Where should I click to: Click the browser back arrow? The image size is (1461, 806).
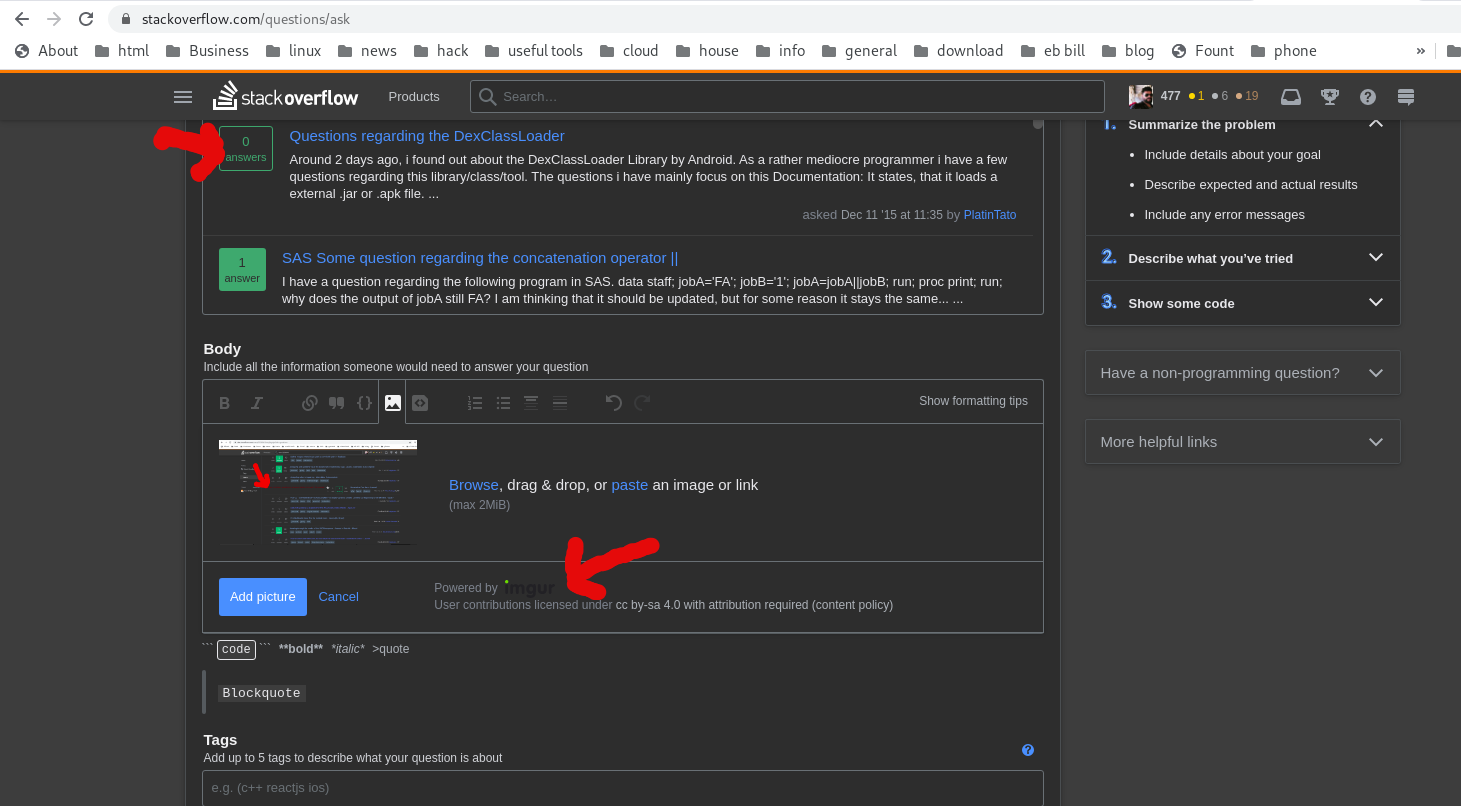pyautogui.click(x=22, y=19)
